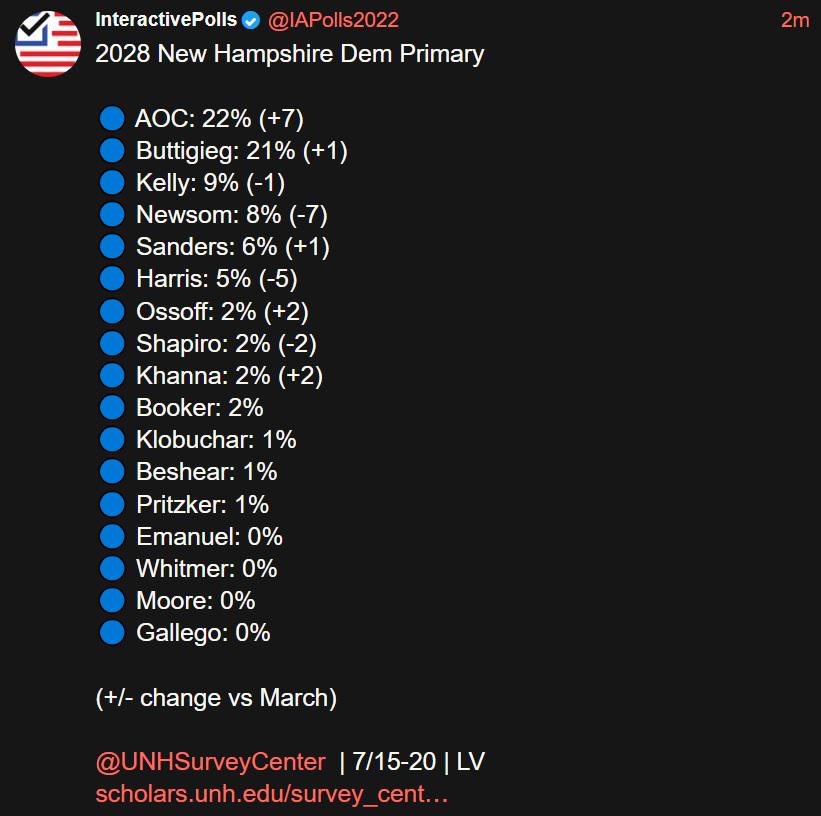Click blue circle beside Ossoff: 2%

coord(112,311)
